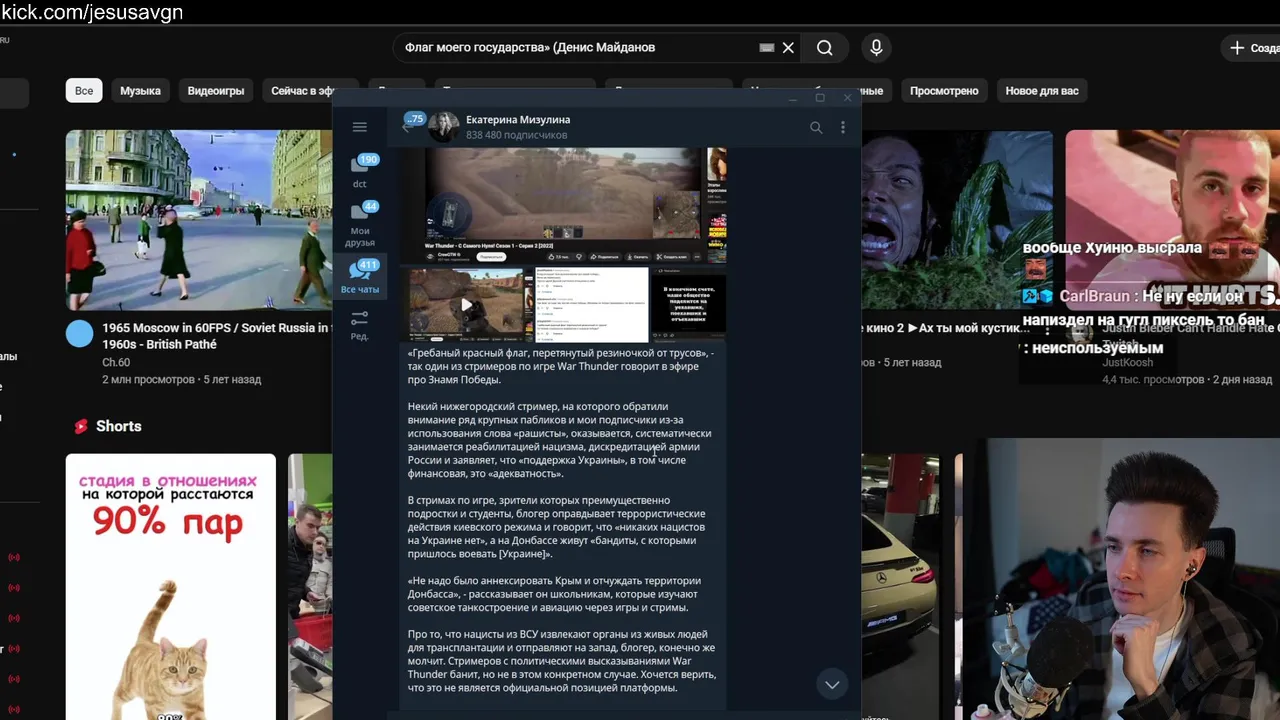This screenshot has width=1280, height=720.
Task: Select the Видеоигры filter chip
Action: [216, 91]
